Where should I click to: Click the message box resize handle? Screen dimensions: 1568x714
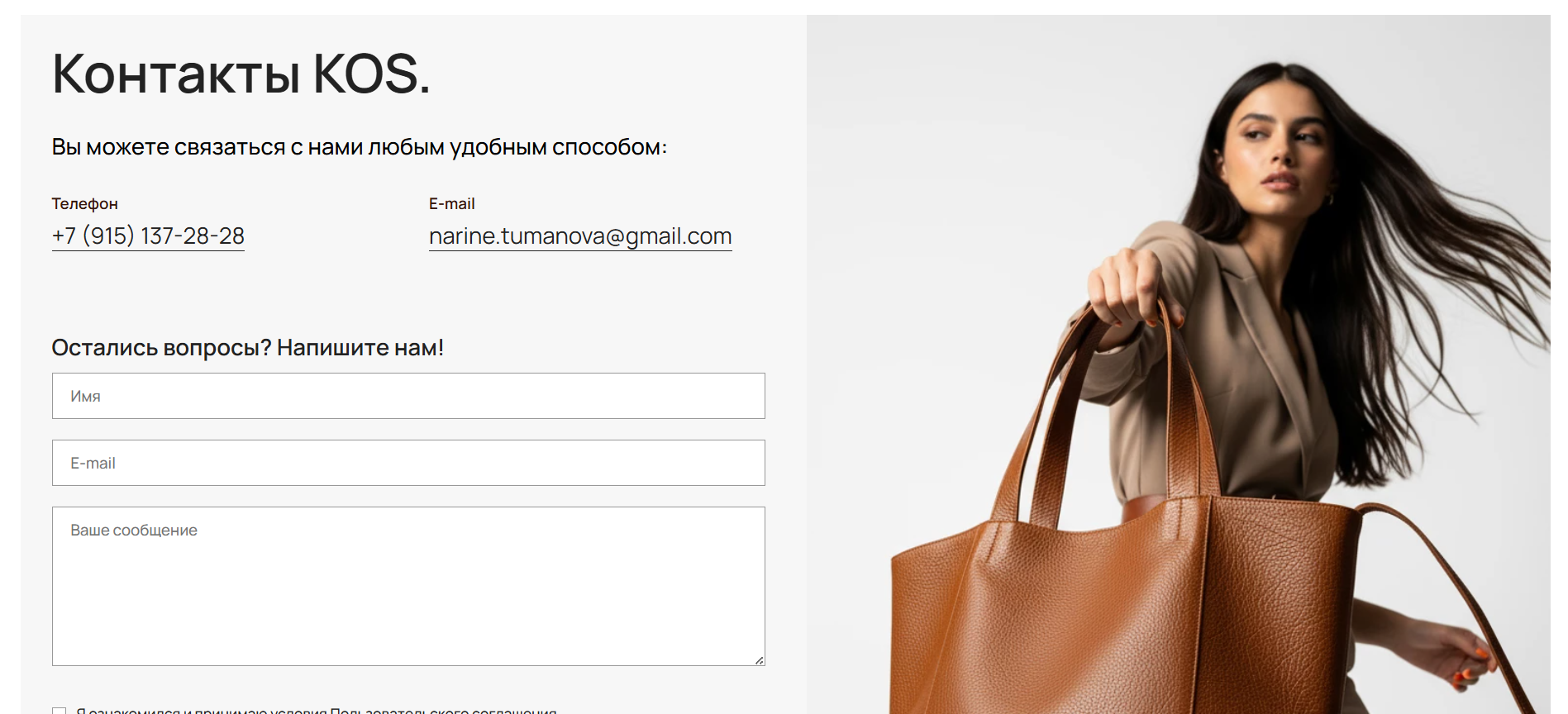759,659
